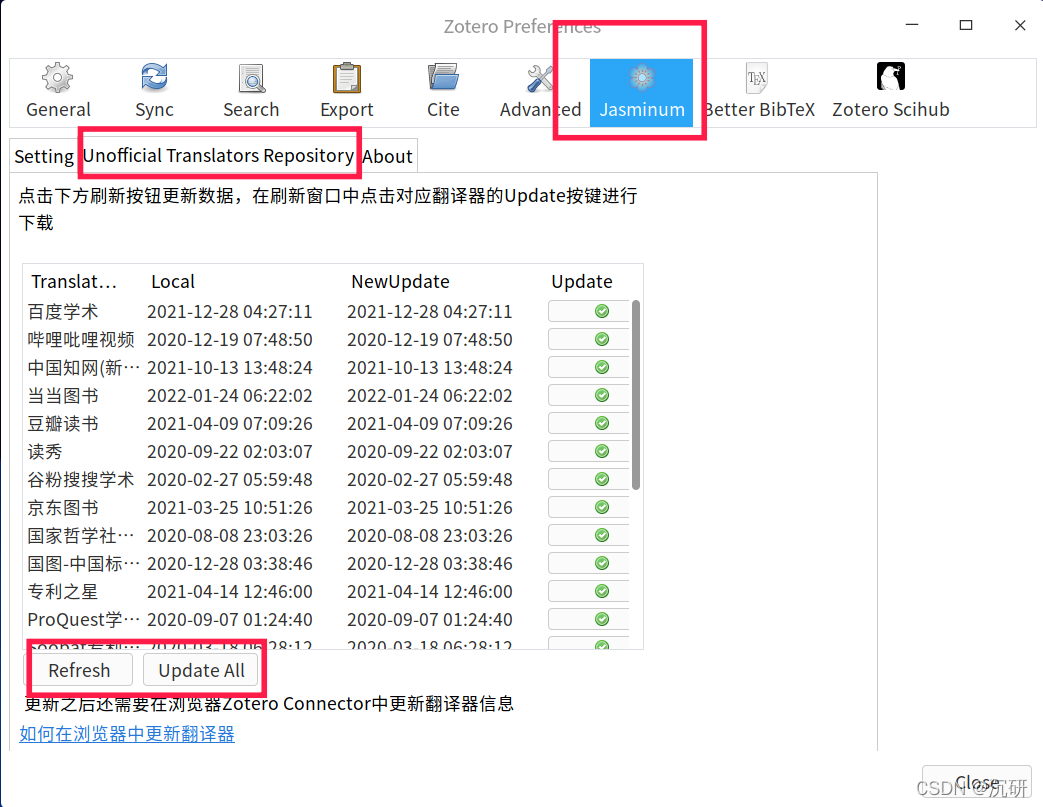
Task: Update the 当当图书 translator
Action: coord(588,395)
